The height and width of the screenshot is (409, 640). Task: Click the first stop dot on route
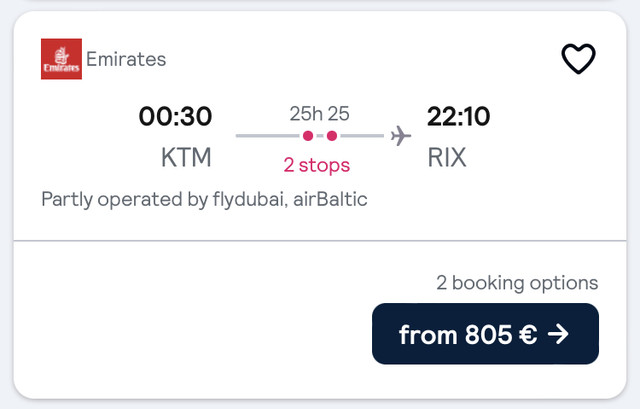tap(308, 135)
